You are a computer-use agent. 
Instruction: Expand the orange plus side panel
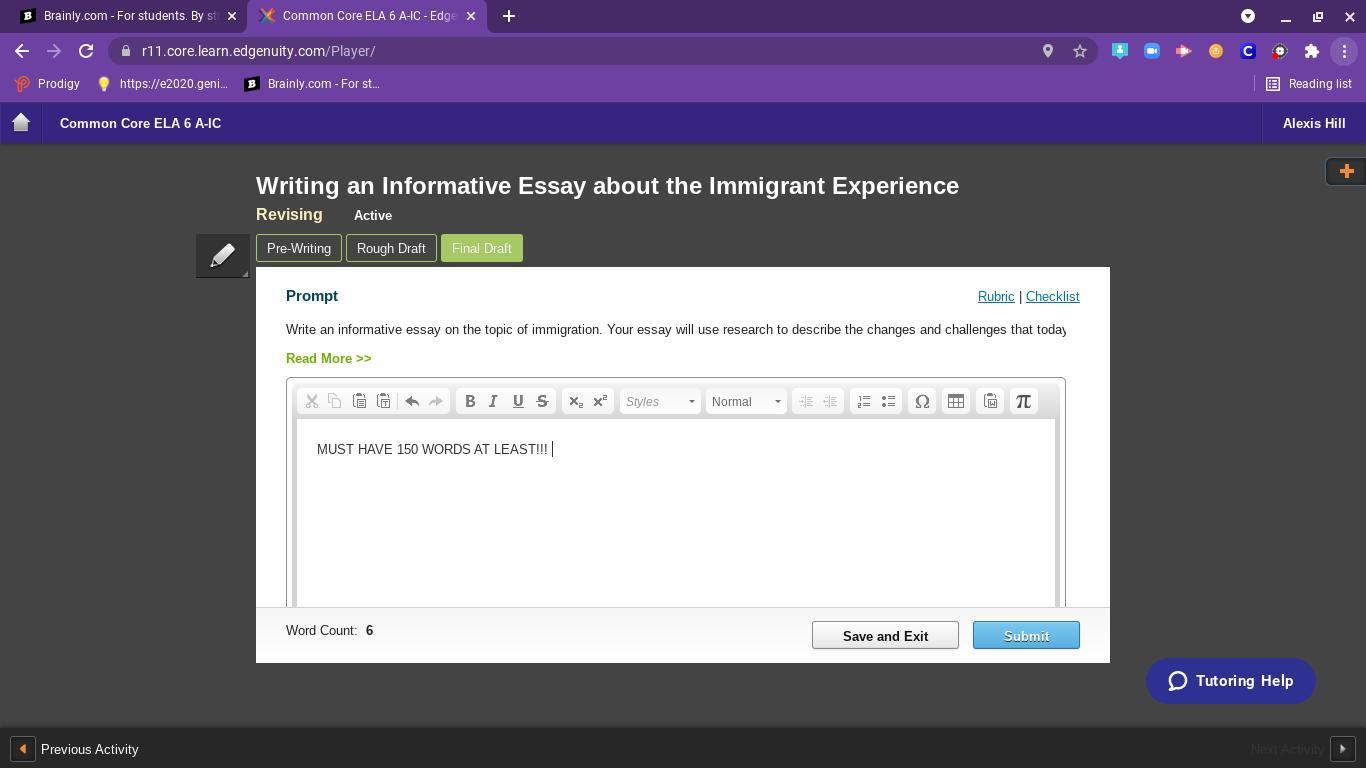click(1346, 171)
